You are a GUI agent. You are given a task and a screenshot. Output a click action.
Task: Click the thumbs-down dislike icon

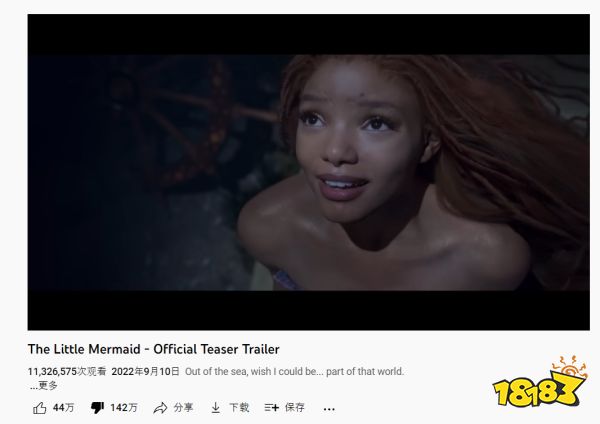97,408
